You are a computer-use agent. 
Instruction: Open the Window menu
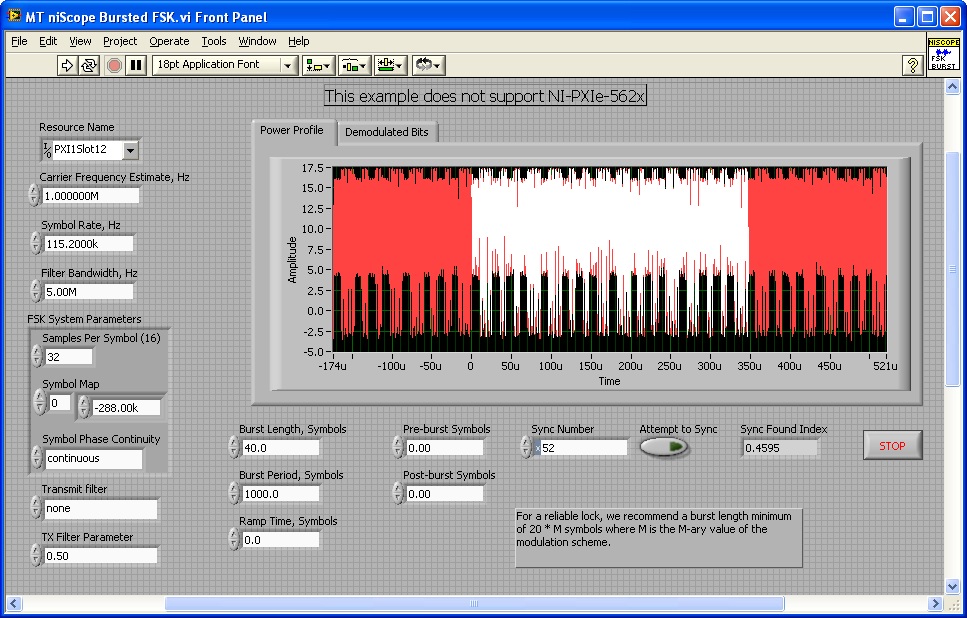pyautogui.click(x=257, y=41)
